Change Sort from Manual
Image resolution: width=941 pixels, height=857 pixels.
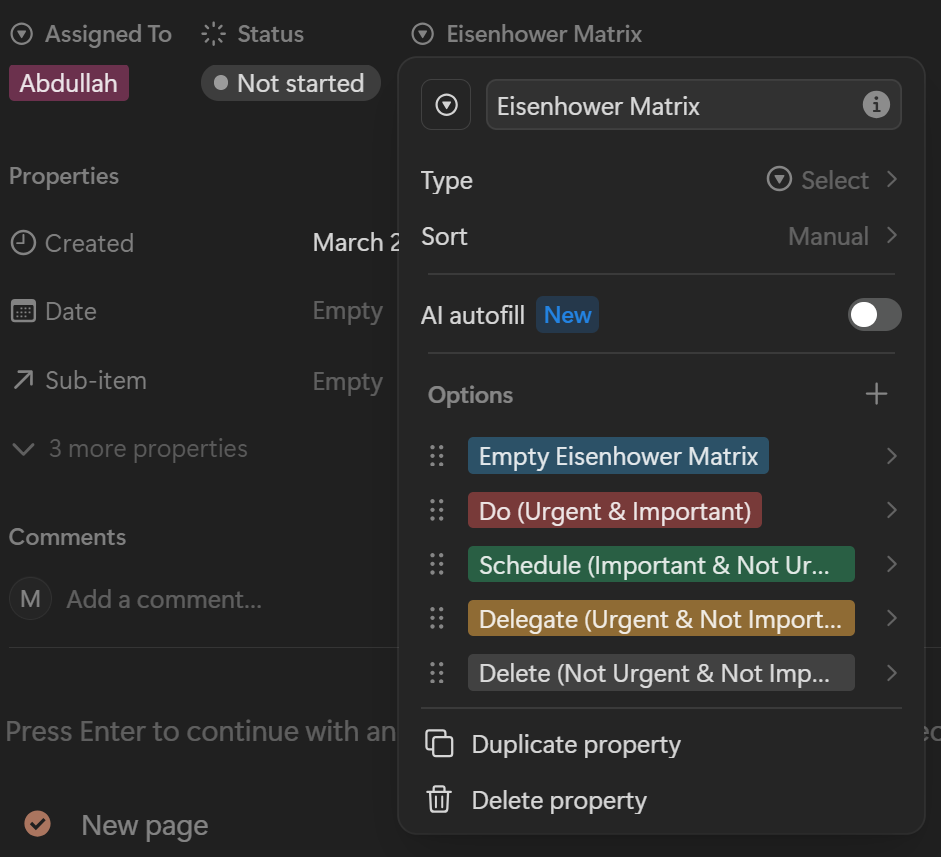point(843,236)
